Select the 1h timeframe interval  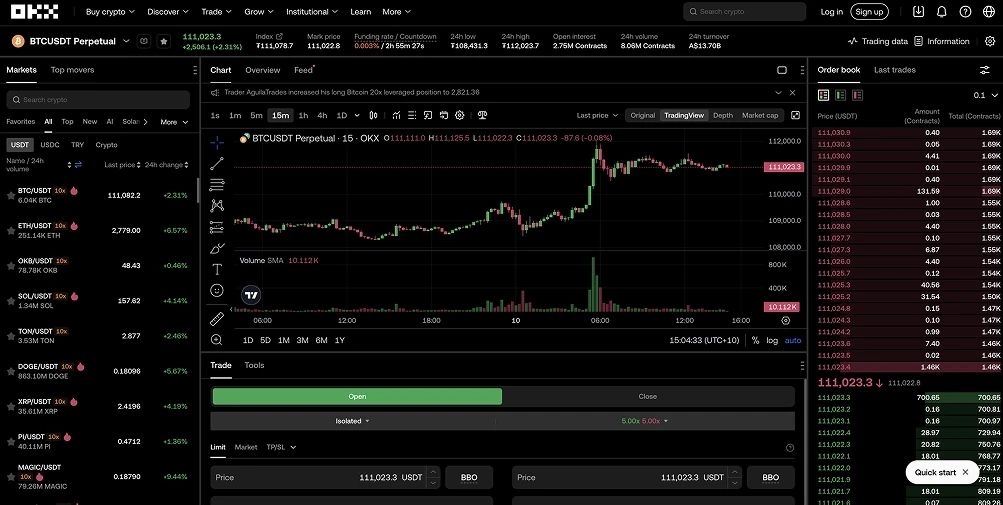coord(303,115)
